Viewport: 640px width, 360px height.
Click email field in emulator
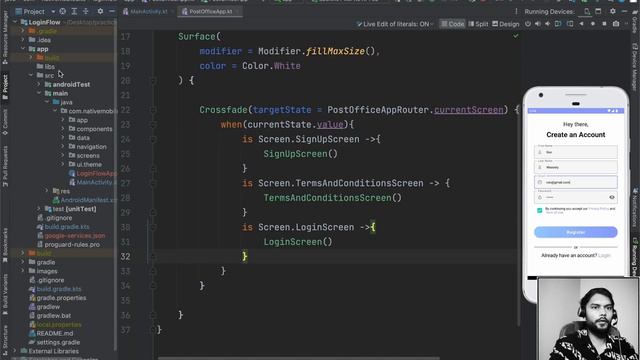576,182
